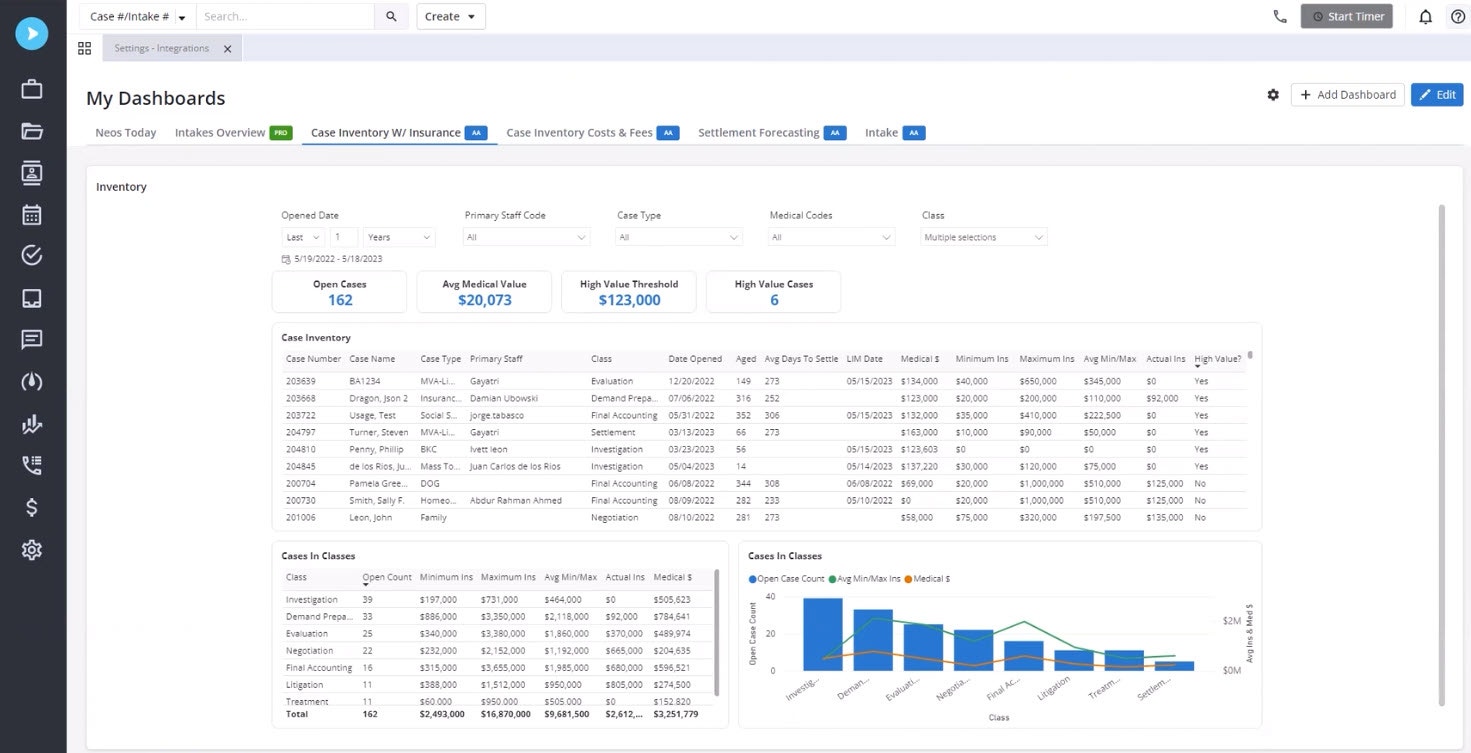Switch to the Neos Today tab
This screenshot has width=1471, height=753.
coord(126,133)
